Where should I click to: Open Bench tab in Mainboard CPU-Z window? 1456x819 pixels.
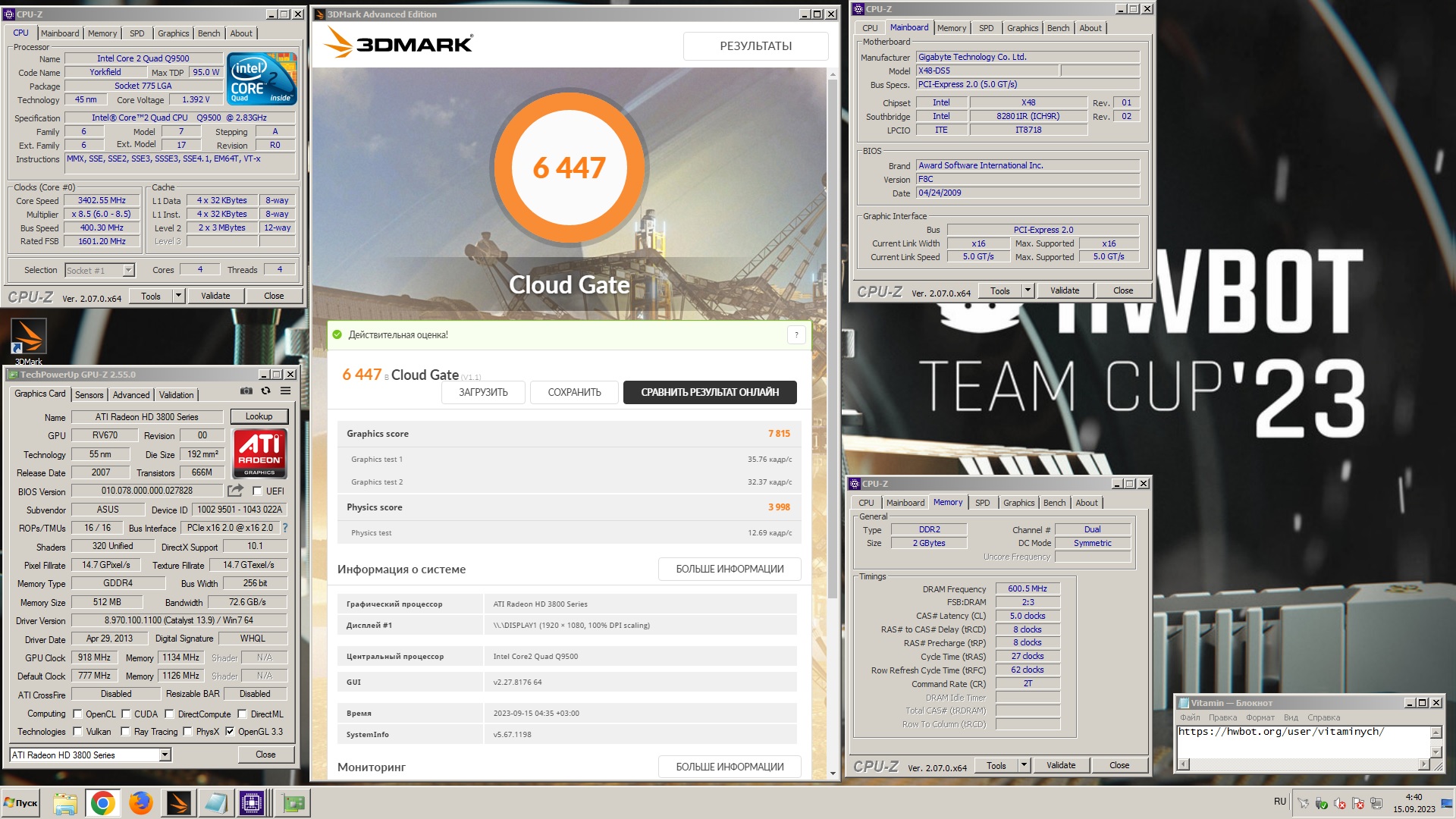(1058, 28)
